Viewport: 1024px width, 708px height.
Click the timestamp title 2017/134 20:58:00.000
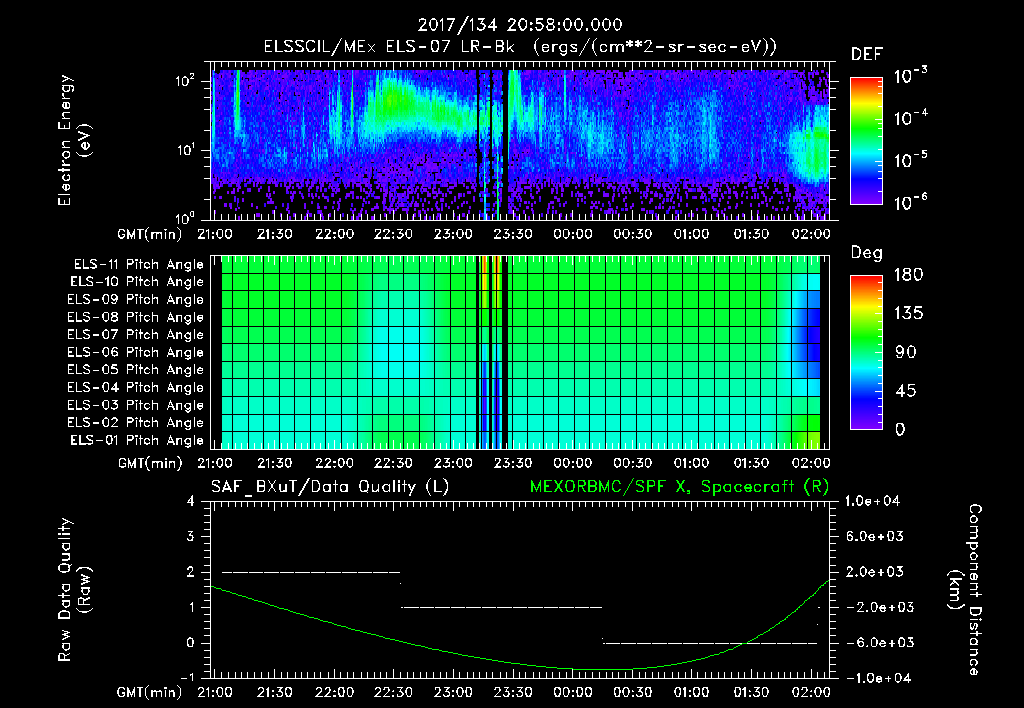(520, 25)
